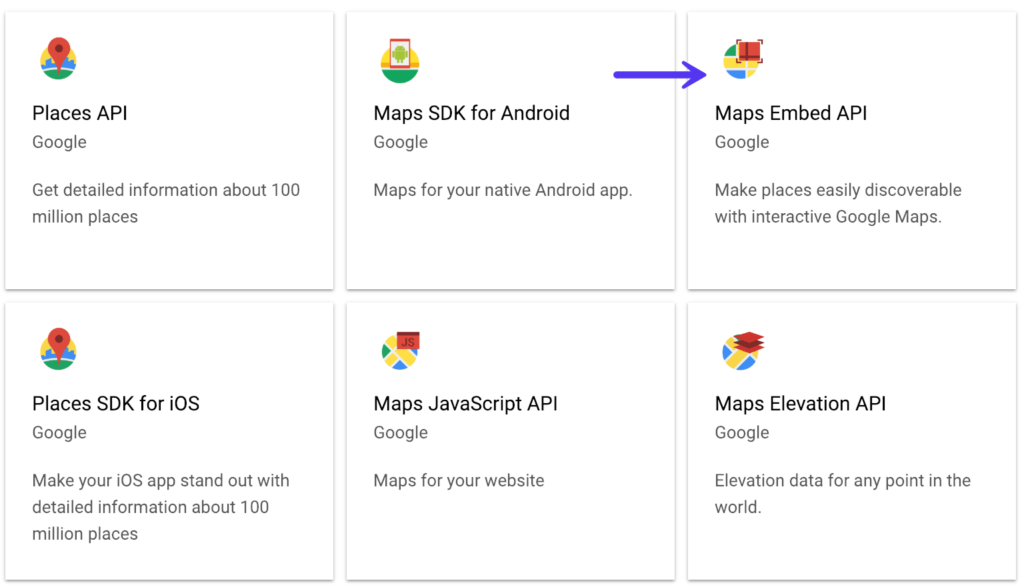
Task: Click Google label under Maps Embed API
Action: [x=741, y=142]
